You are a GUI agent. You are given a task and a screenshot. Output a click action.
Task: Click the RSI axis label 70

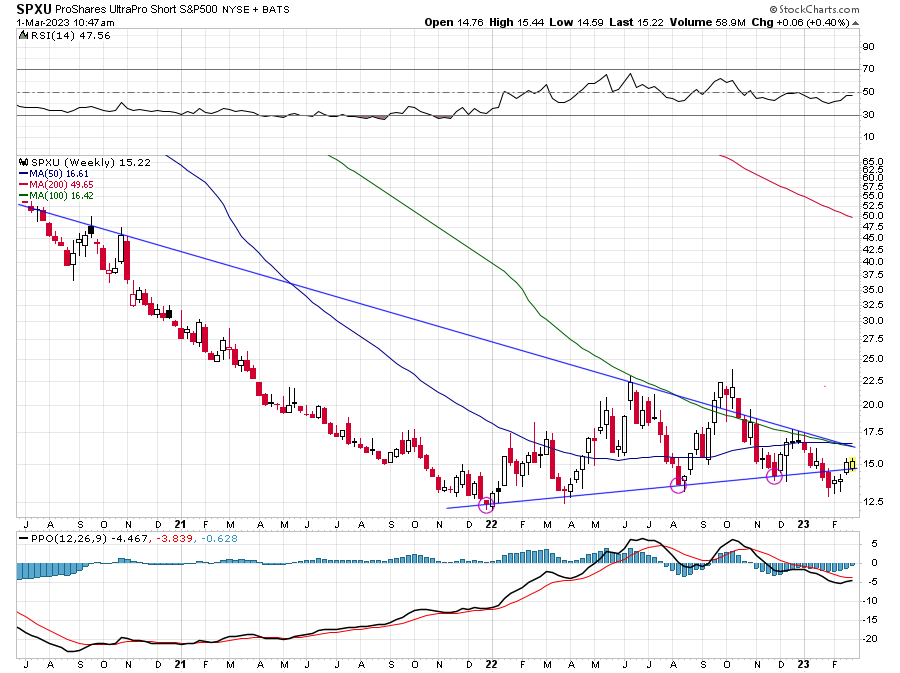868,69
